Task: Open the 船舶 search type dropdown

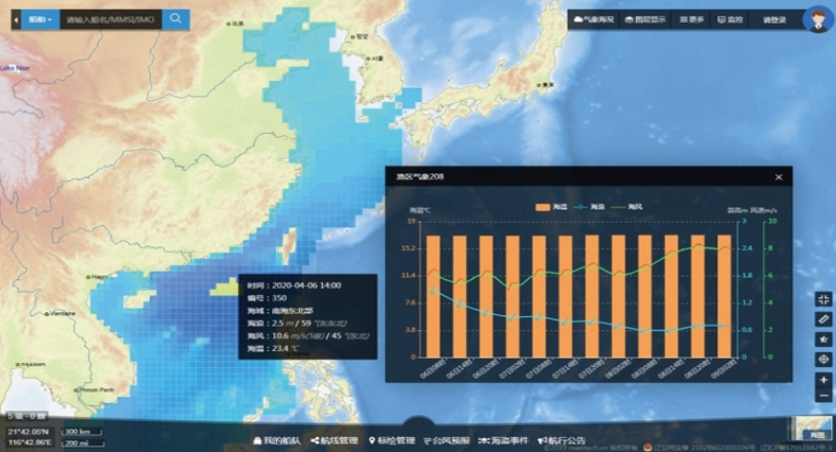Action: pos(41,19)
